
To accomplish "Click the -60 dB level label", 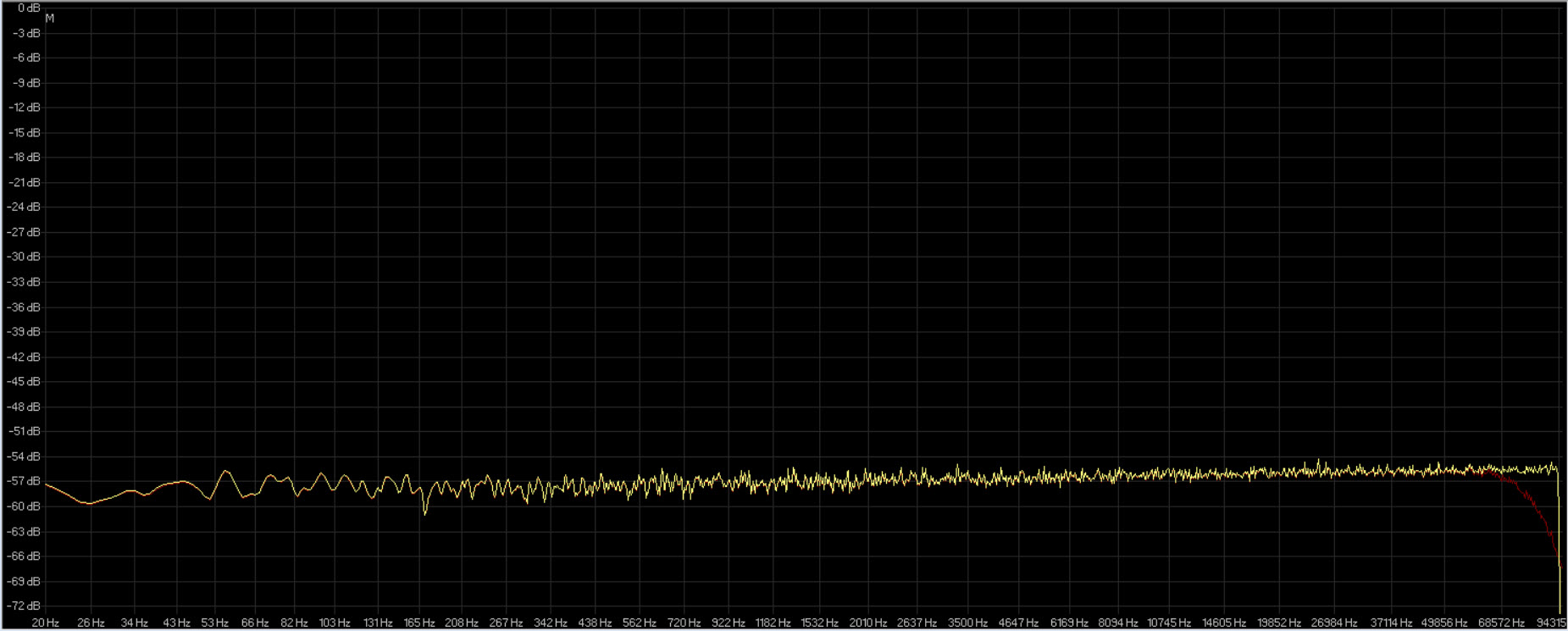I will click(24, 506).
